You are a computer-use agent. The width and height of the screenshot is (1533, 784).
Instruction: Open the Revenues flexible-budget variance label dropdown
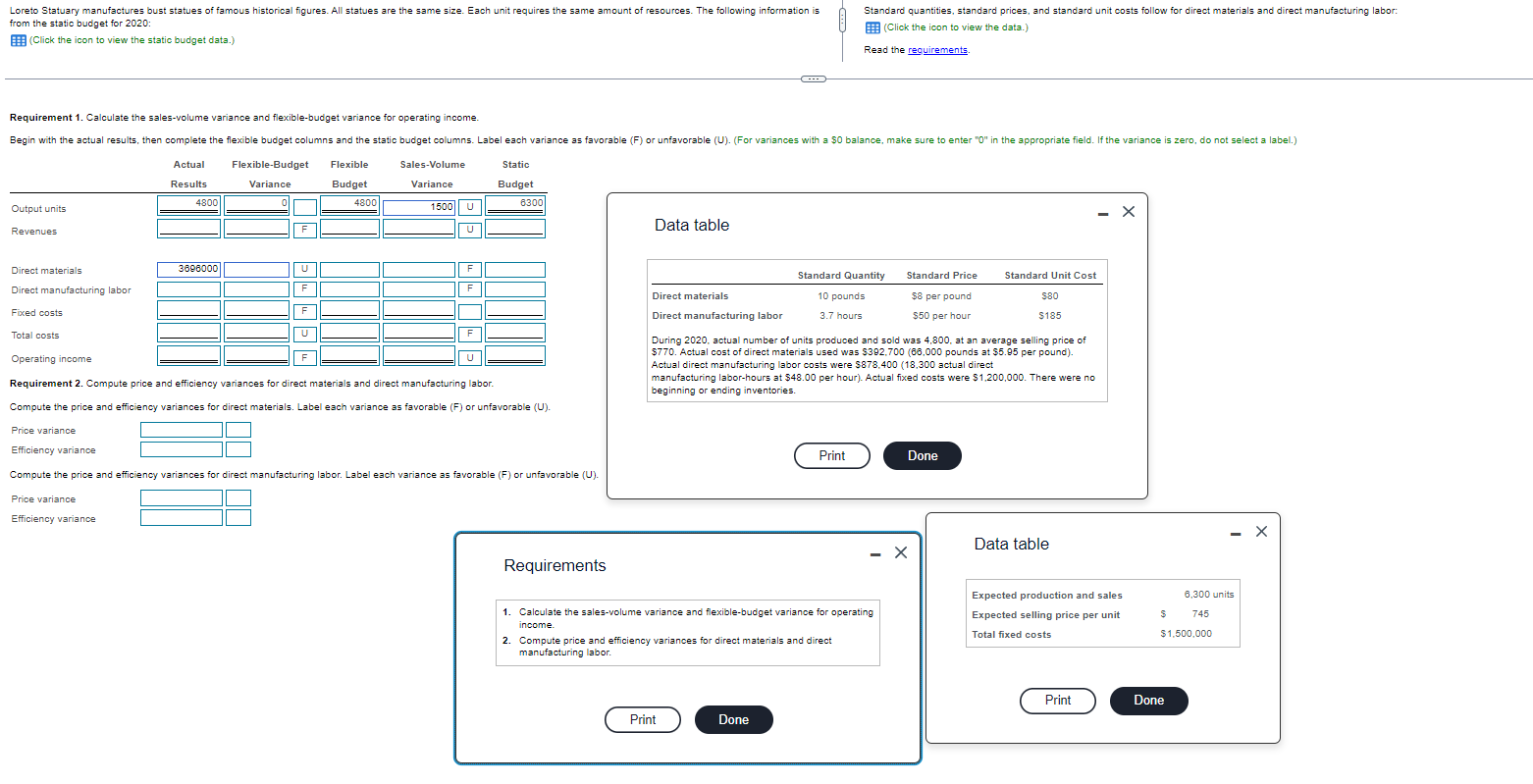[305, 230]
